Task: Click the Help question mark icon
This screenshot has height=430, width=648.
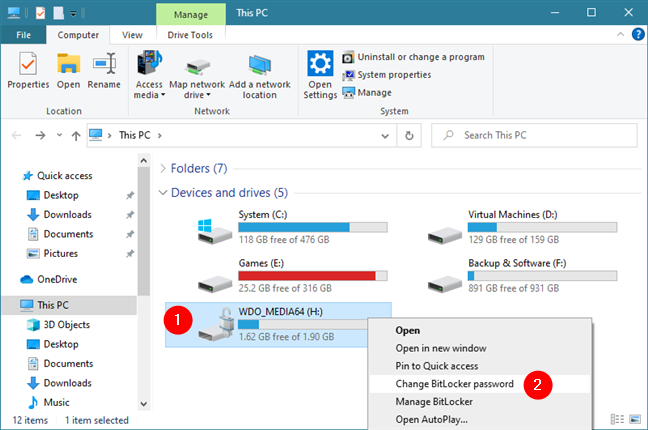Action: pos(638,34)
